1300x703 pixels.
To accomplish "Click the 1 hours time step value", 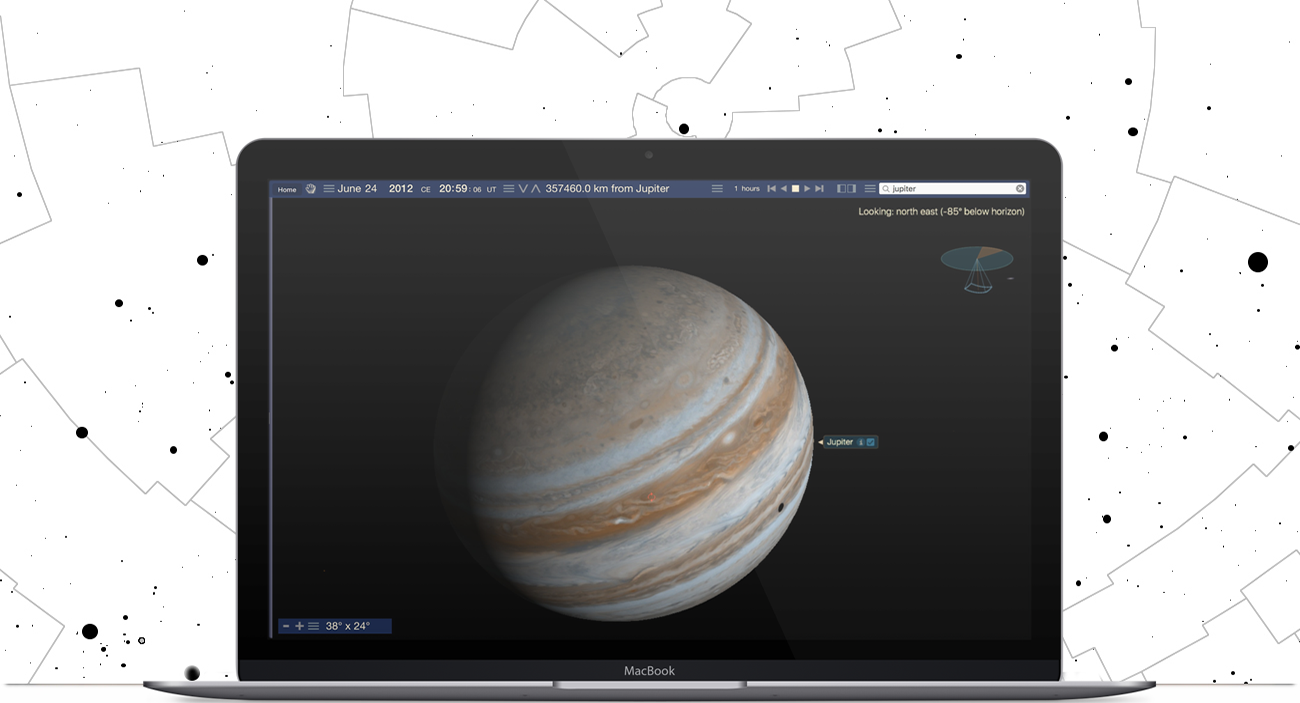I will click(747, 189).
